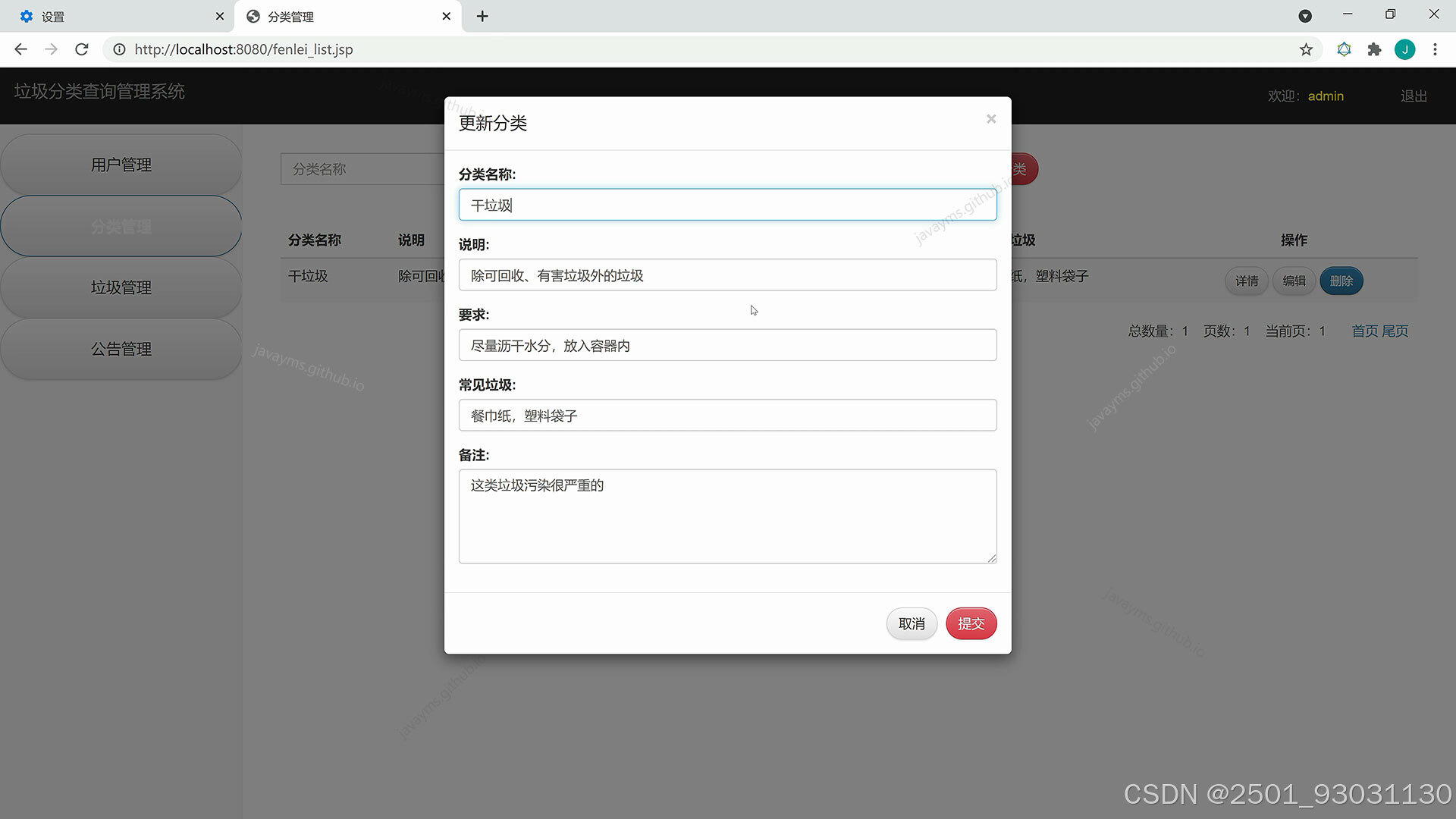The width and height of the screenshot is (1456, 819).
Task: Click the admin username link
Action: (x=1326, y=96)
